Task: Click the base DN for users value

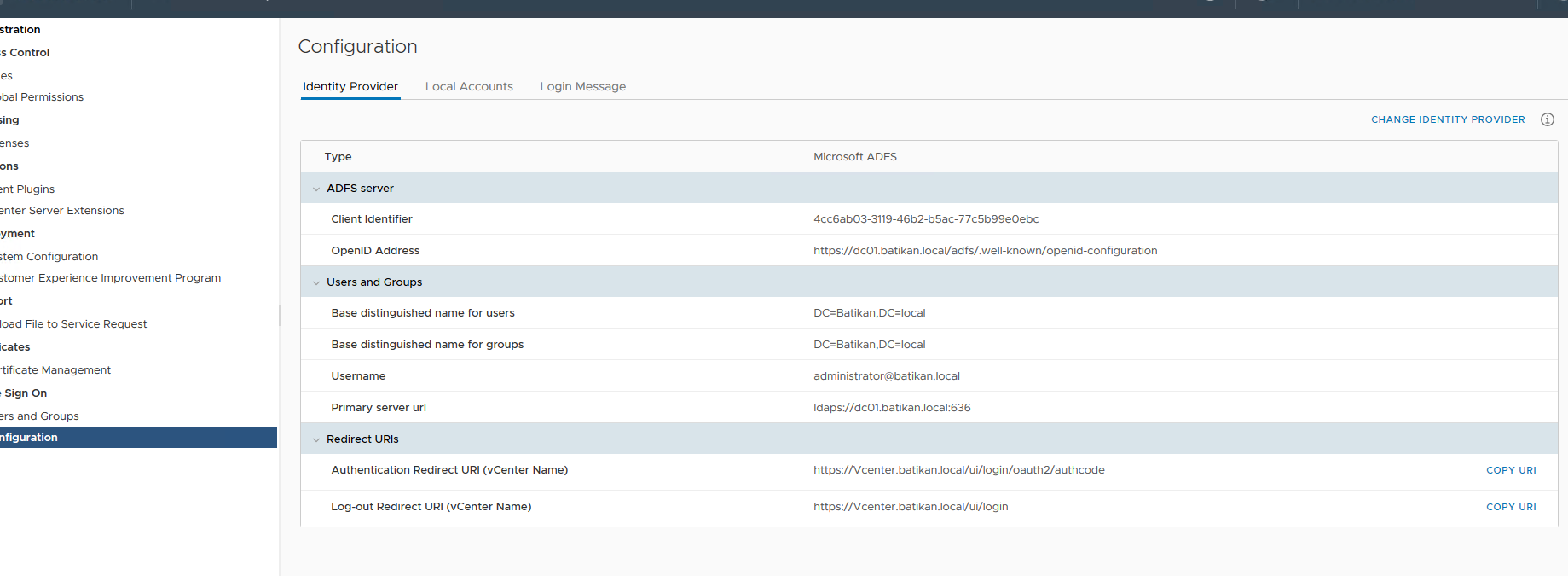Action: coord(869,313)
